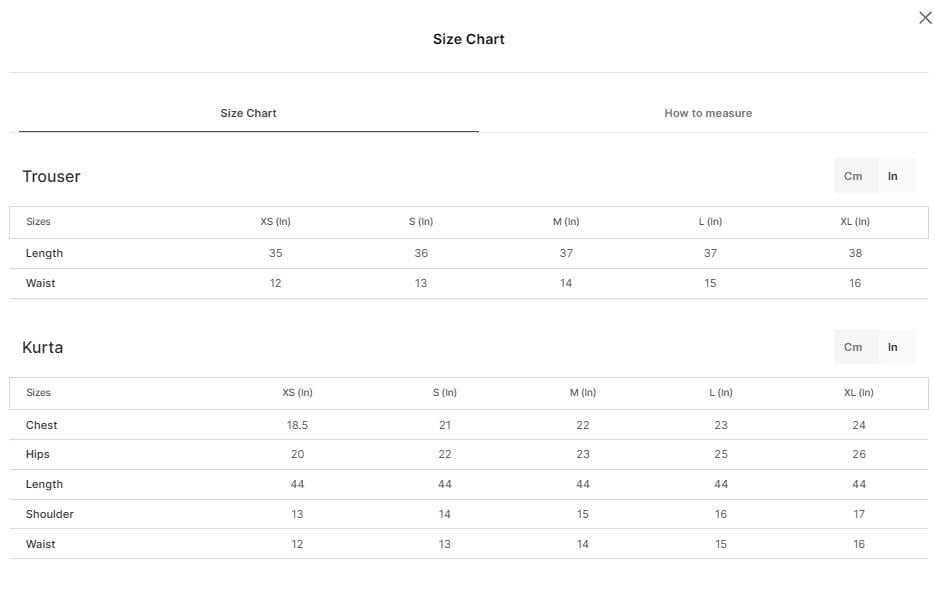Click the Kurta section heading
Viewport: 934px width, 594px height.
click(42, 347)
